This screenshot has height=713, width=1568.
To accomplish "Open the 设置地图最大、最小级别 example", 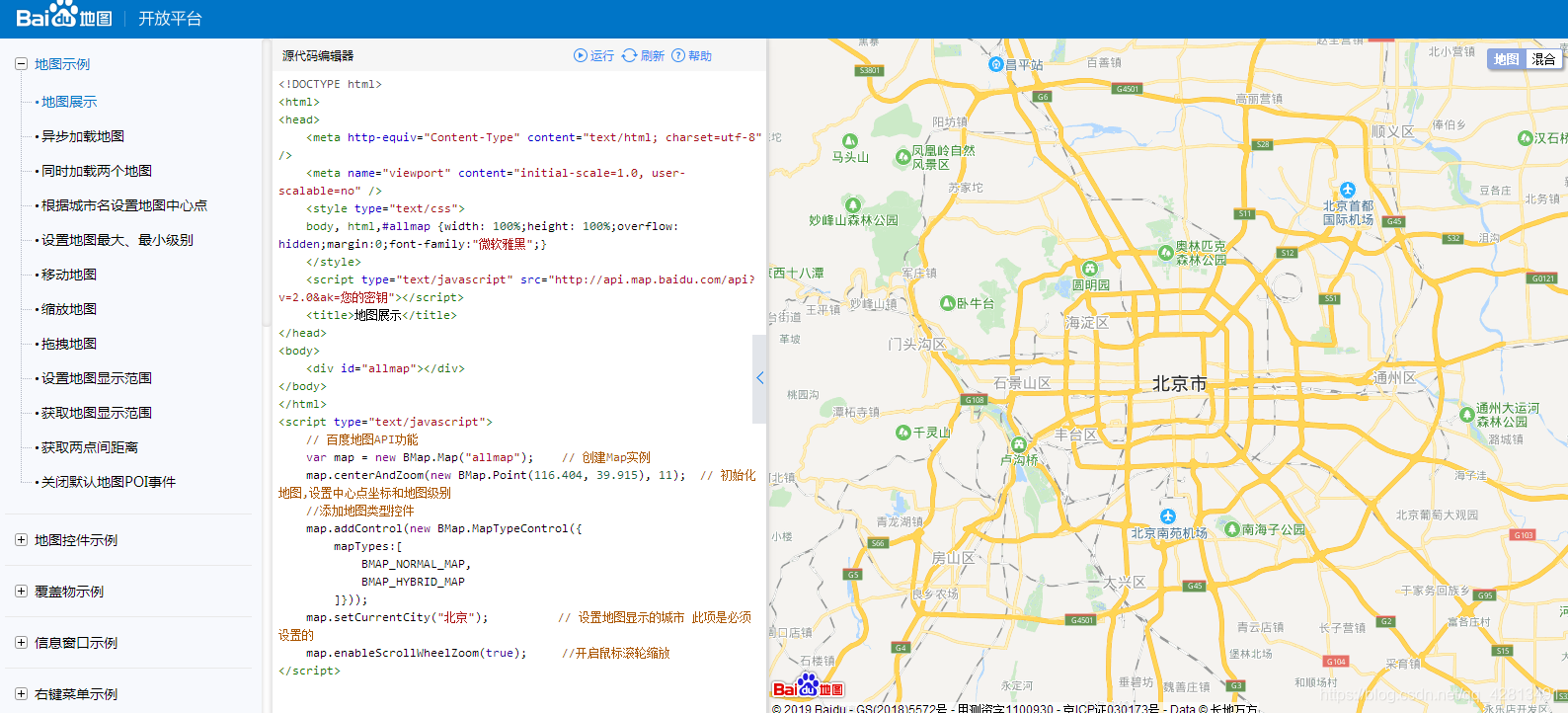I will pyautogui.click(x=118, y=240).
